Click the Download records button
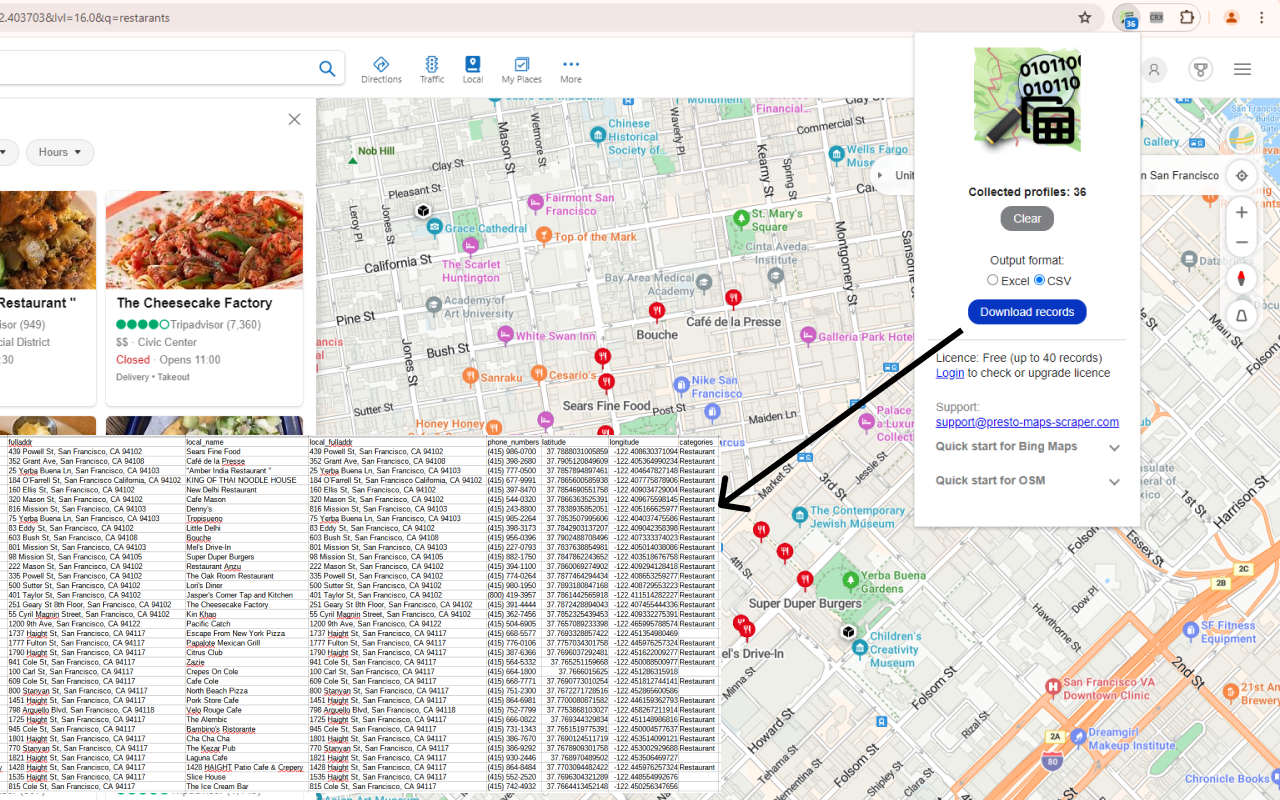Screen dimensions: 1280x800 [x=1027, y=311]
